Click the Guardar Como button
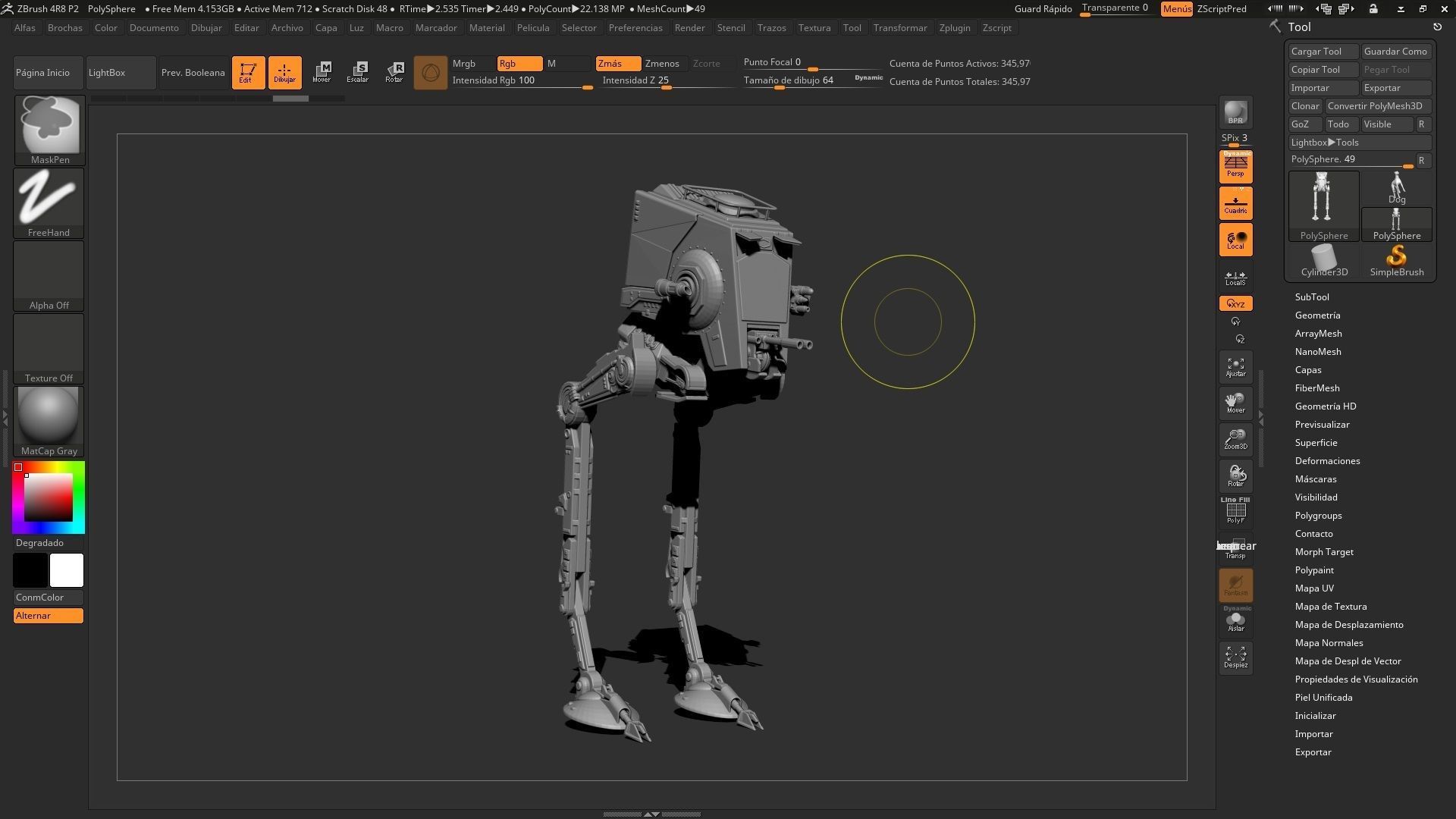Viewport: 1456px width, 819px height. 1397,52
